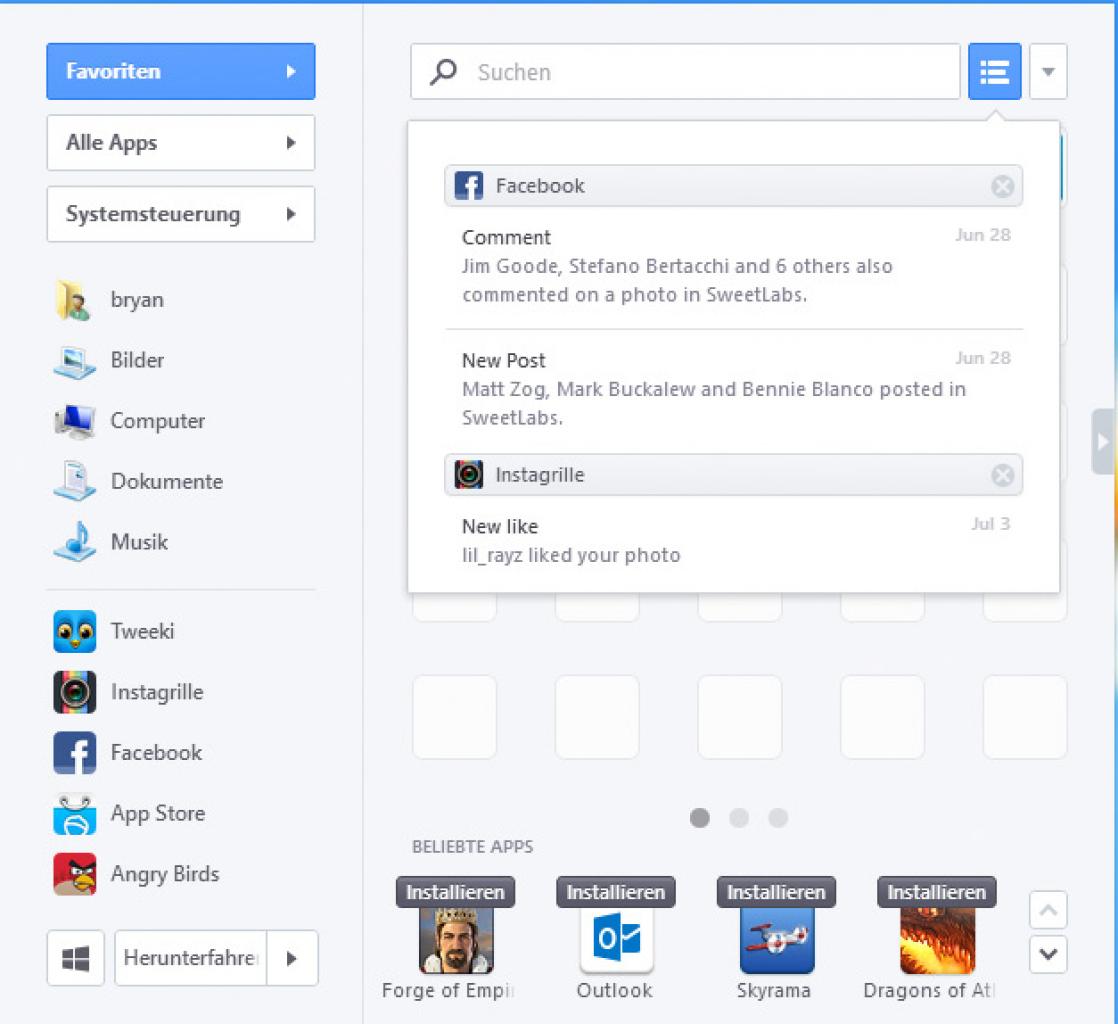Open the Dokumente folder icon
The height and width of the screenshot is (1024, 1118).
pyautogui.click(x=74, y=481)
